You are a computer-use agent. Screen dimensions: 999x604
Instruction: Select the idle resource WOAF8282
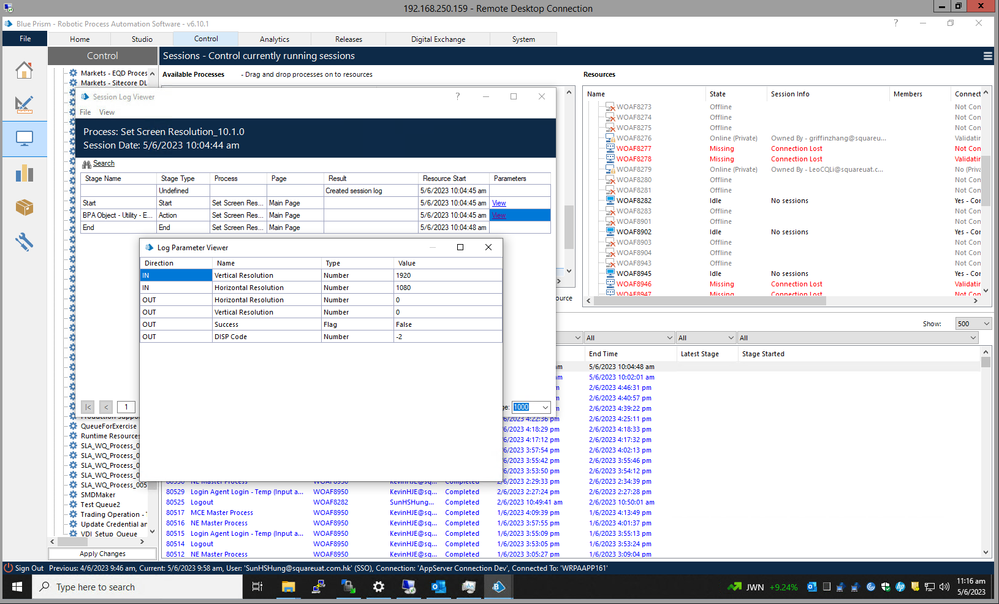point(634,200)
